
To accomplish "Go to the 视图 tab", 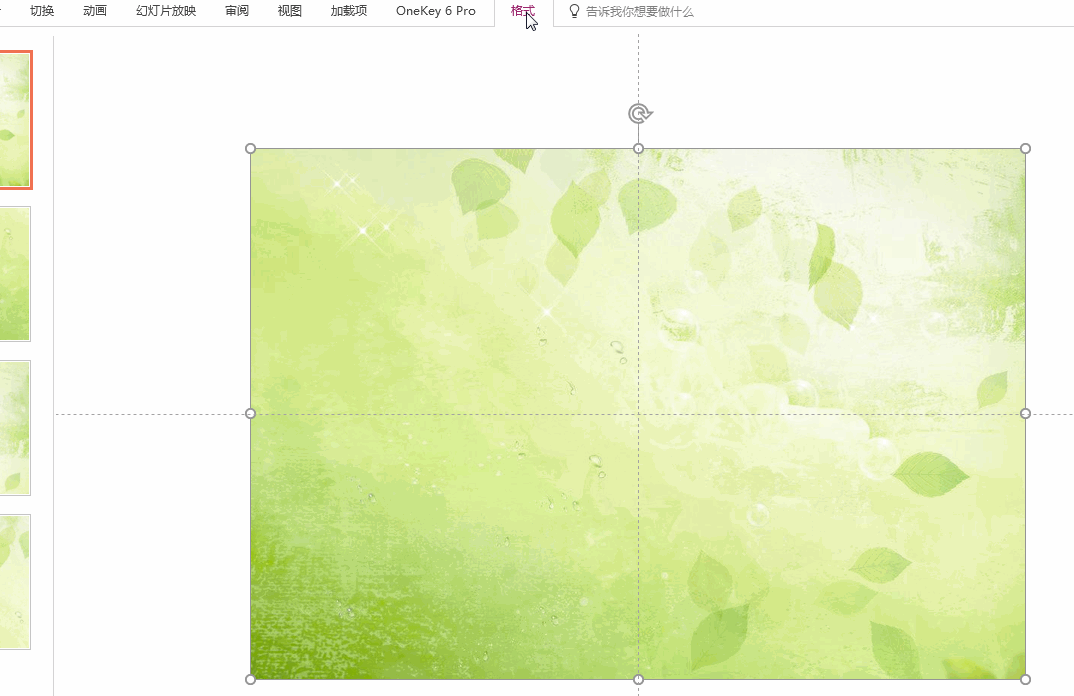I will click(x=290, y=11).
